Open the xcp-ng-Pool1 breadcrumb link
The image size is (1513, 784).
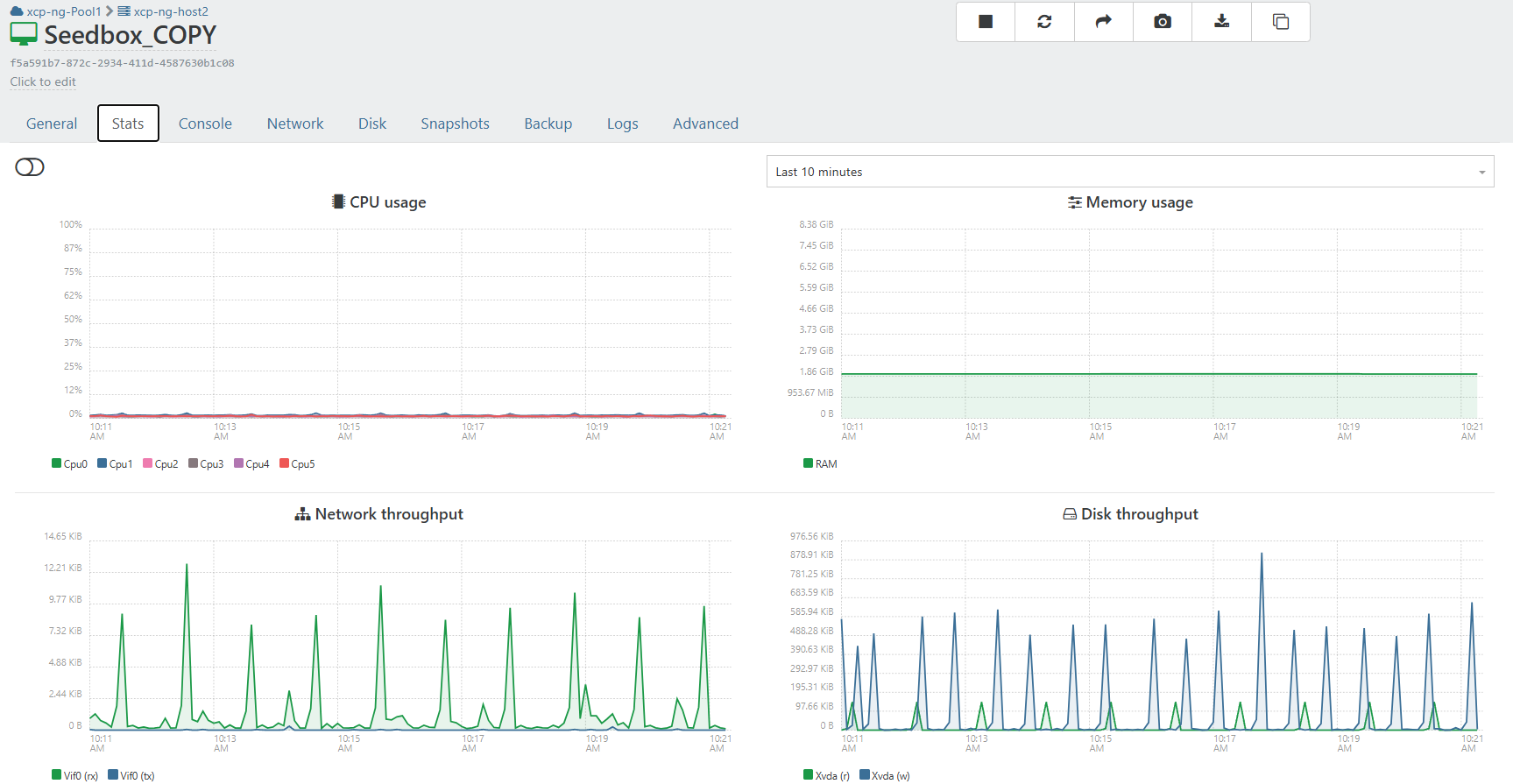(x=64, y=11)
